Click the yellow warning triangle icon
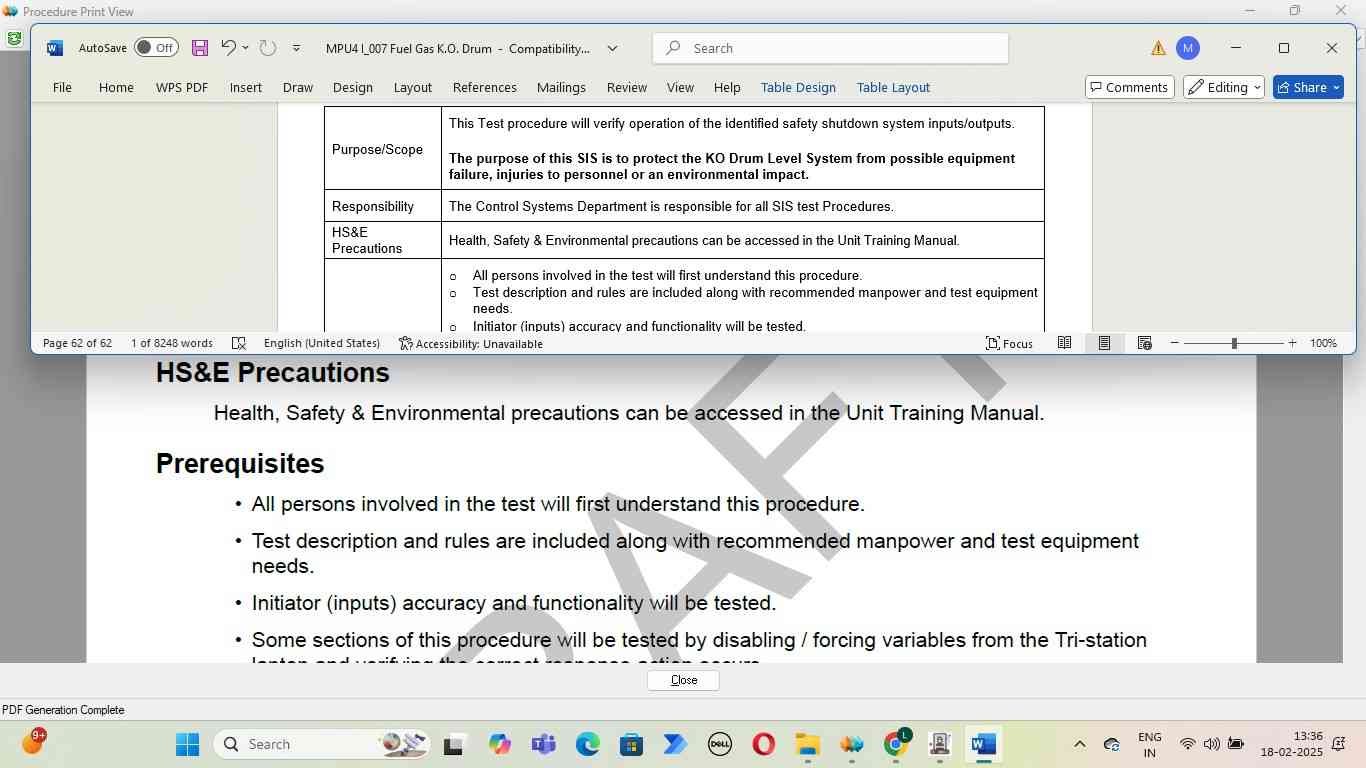This screenshot has height=768, width=1366. tap(1158, 48)
